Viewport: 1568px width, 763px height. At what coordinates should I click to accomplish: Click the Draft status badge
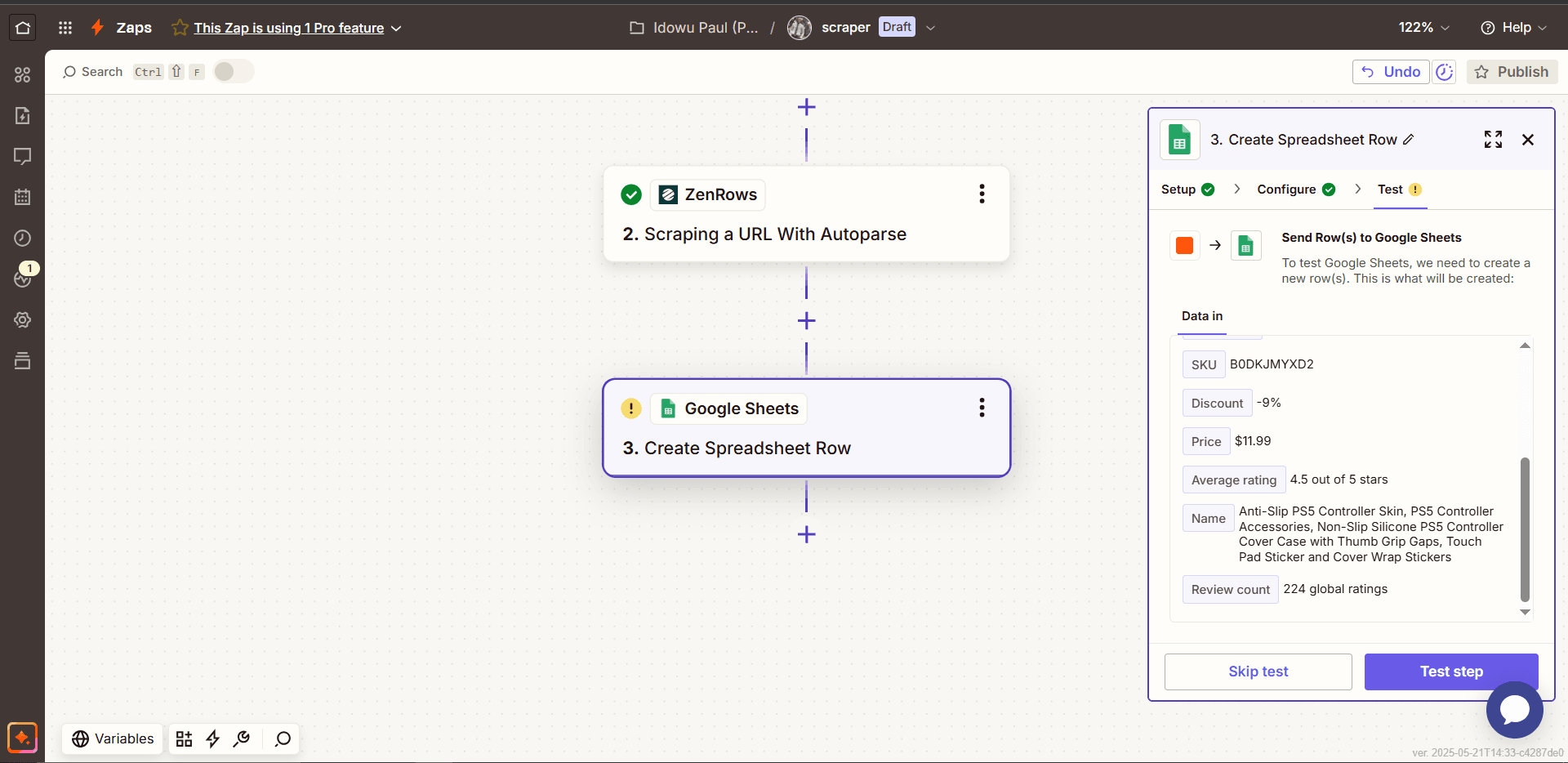(897, 27)
